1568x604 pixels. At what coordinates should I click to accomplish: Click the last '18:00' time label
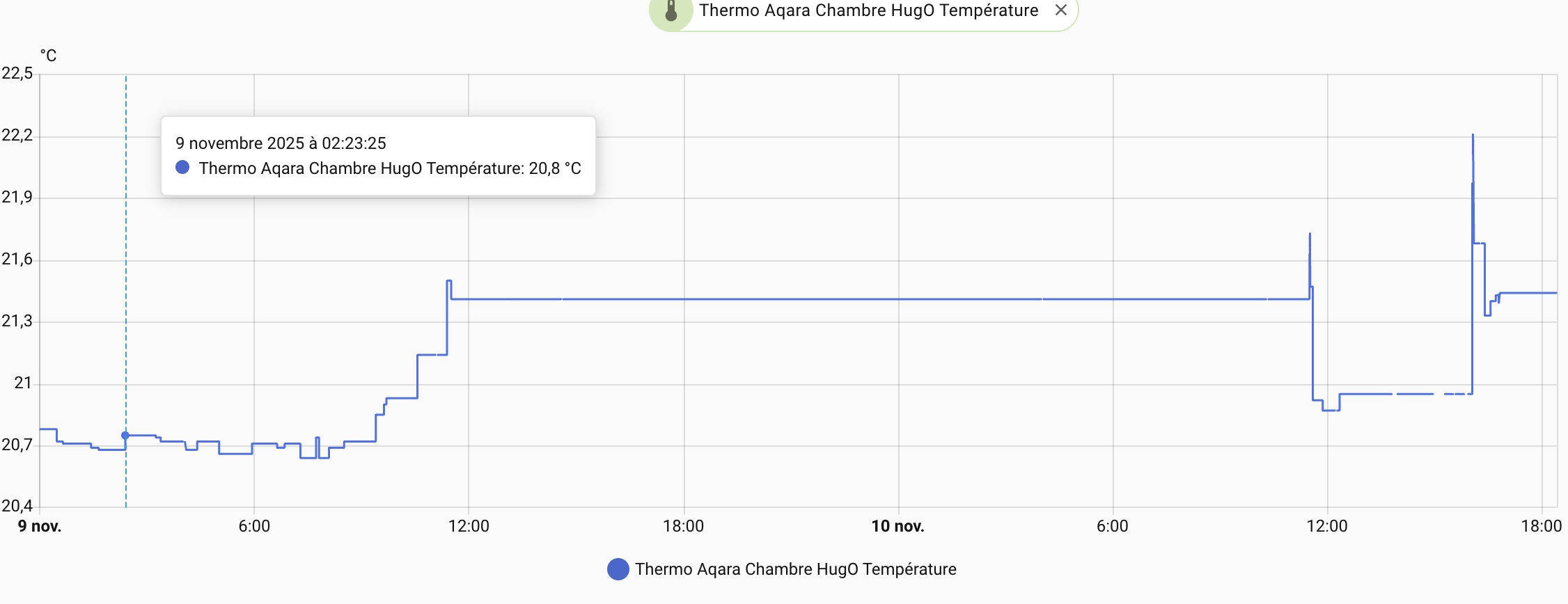tap(1541, 526)
